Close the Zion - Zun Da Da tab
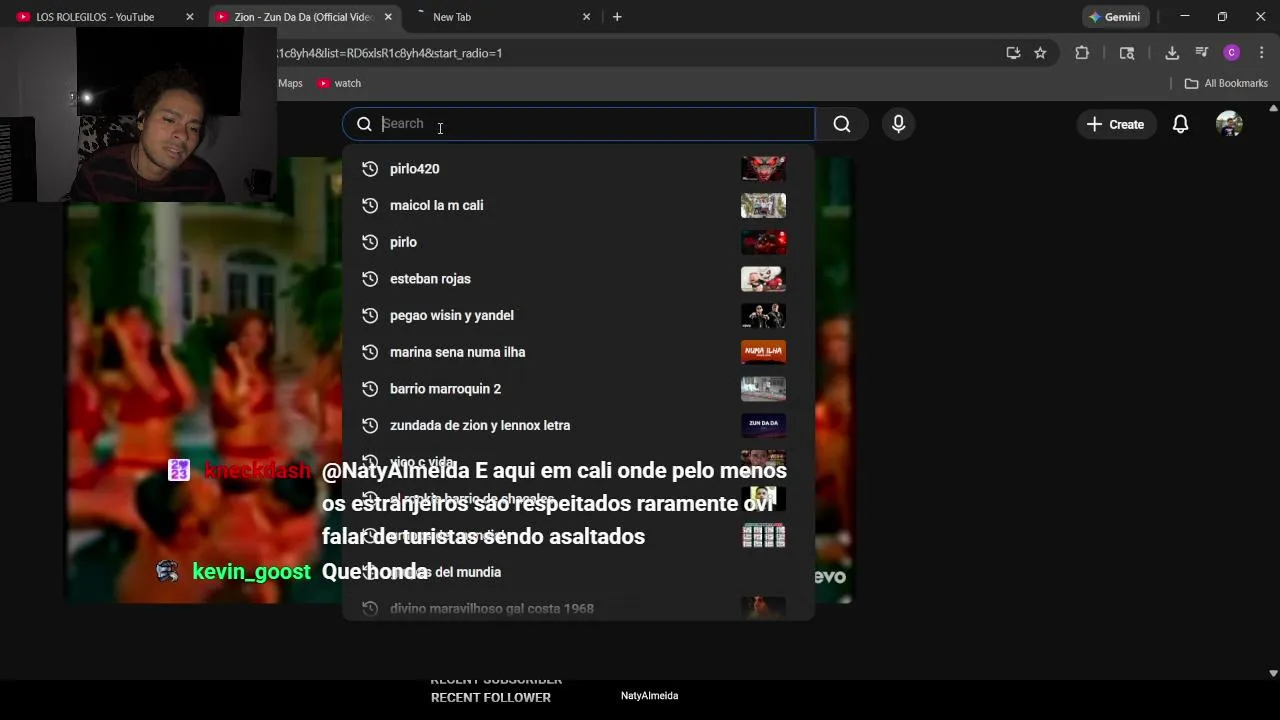Screen dimensions: 1280x720 [x=388, y=17]
